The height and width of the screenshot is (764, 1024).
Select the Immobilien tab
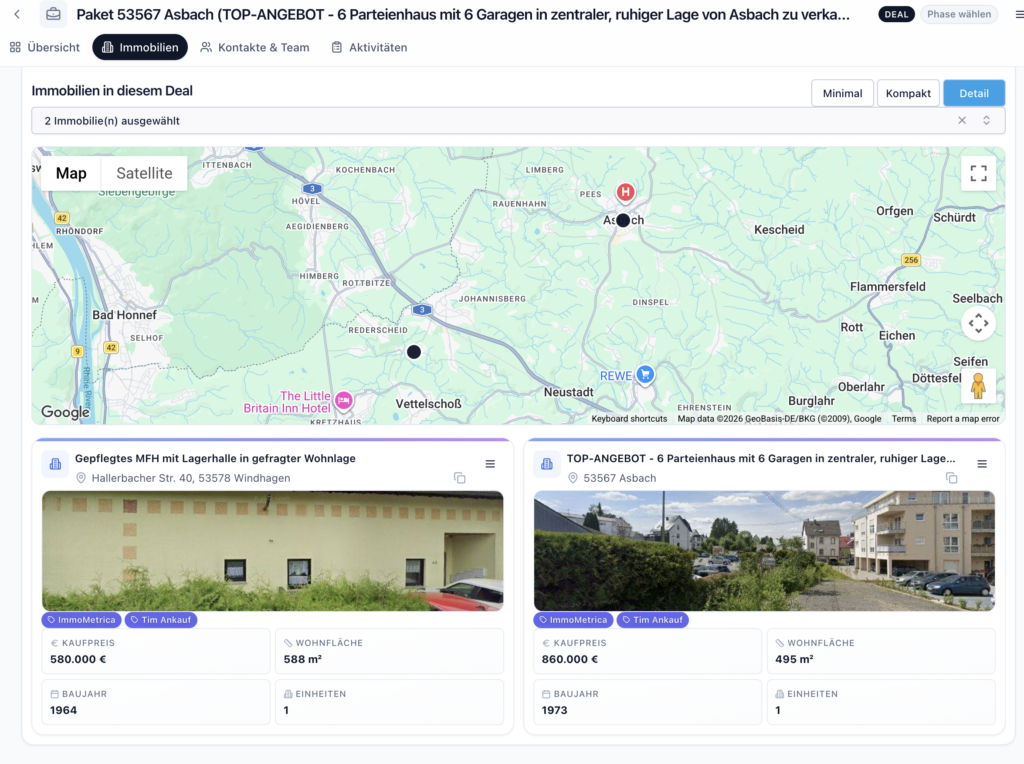point(140,47)
